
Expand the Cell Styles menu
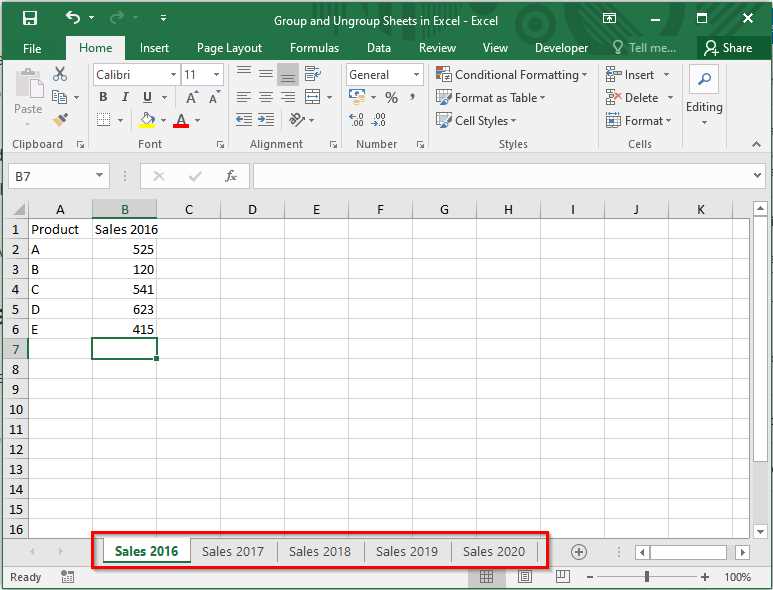[x=476, y=120]
